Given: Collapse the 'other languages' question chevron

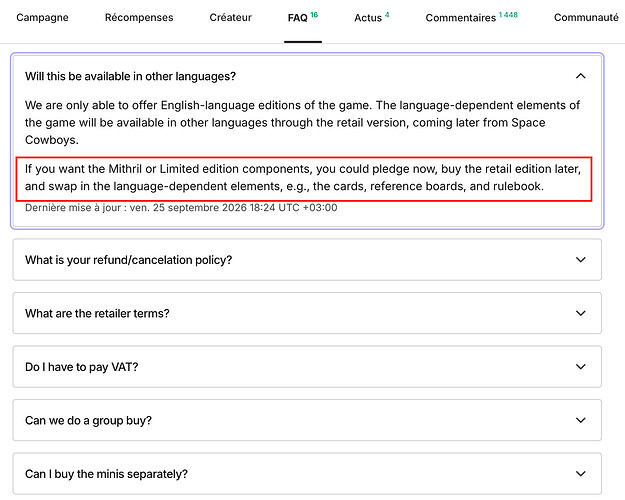Looking at the screenshot, I should click(x=581, y=76).
